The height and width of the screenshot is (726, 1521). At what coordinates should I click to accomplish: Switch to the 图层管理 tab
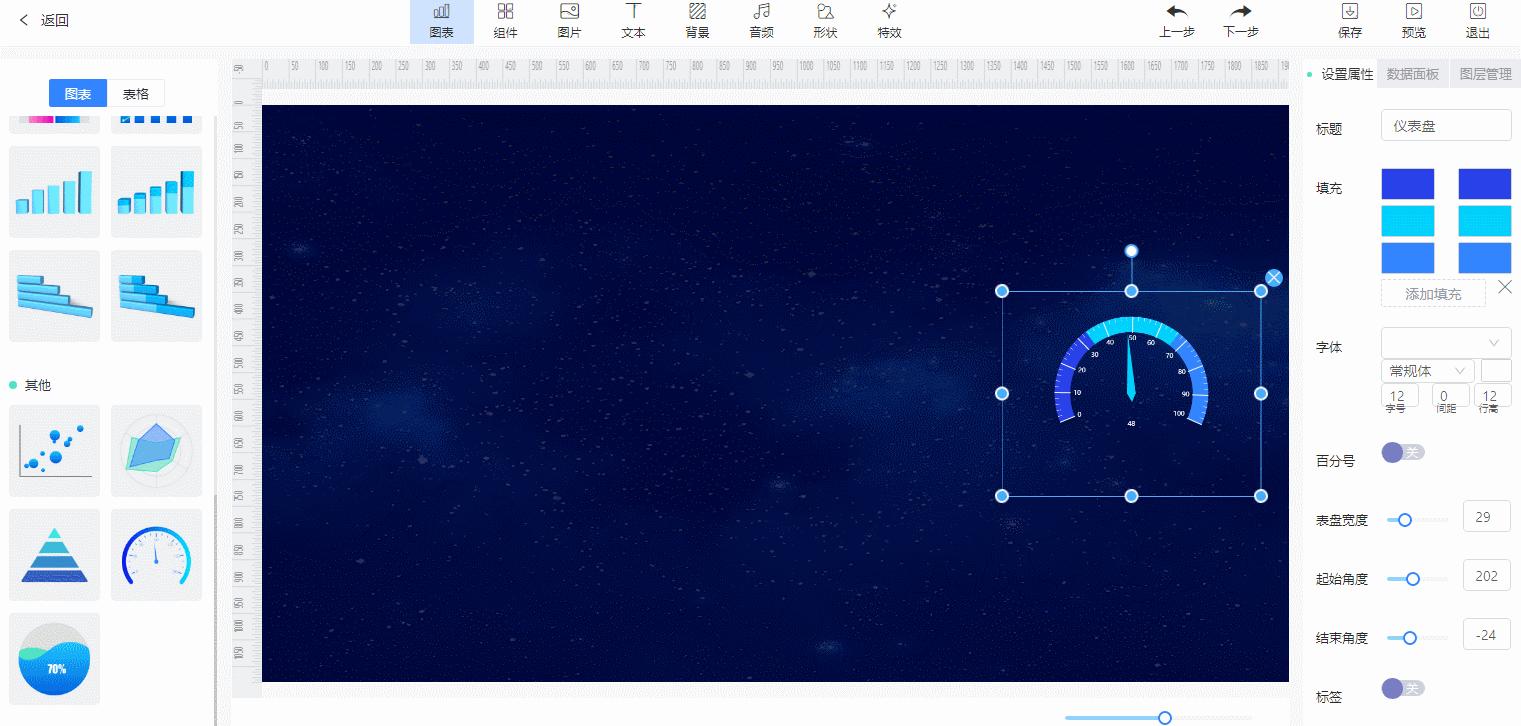click(1485, 74)
